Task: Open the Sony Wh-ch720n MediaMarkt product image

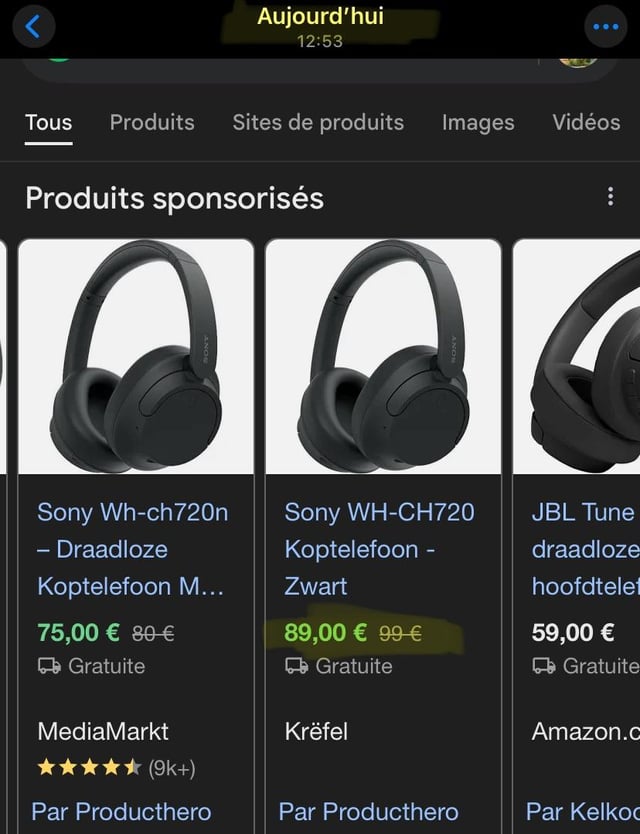Action: tap(136, 356)
